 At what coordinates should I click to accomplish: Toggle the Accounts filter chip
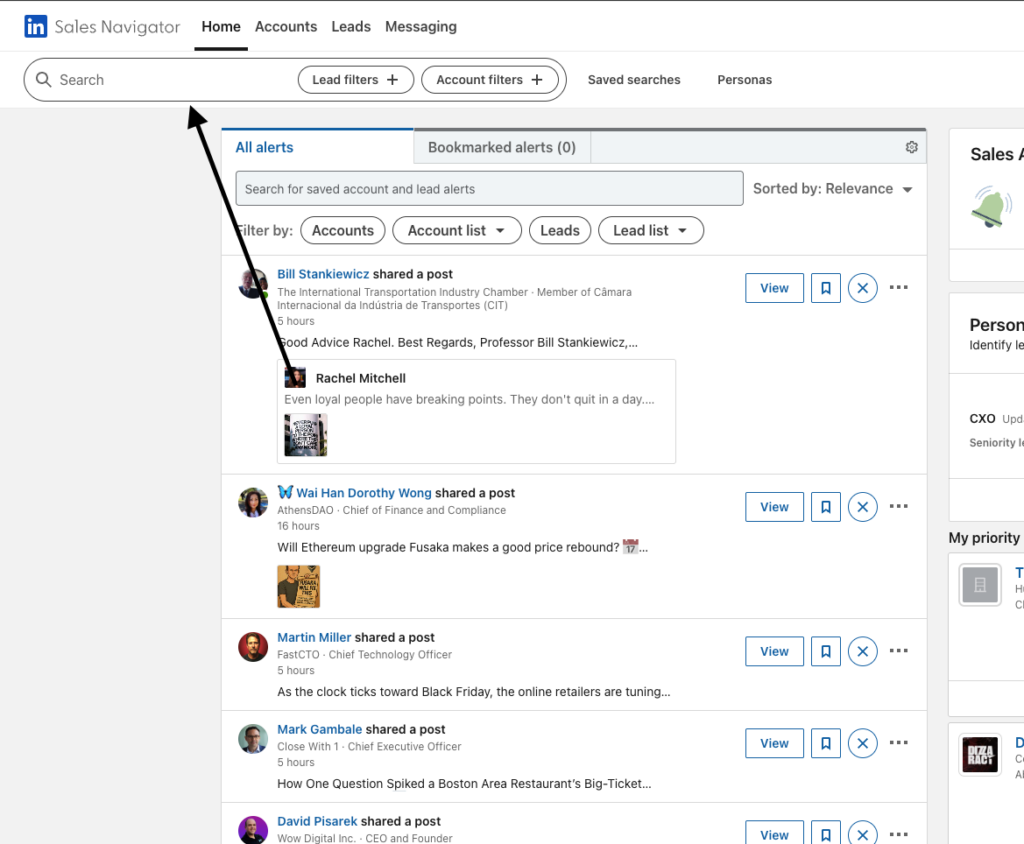pyautogui.click(x=342, y=230)
